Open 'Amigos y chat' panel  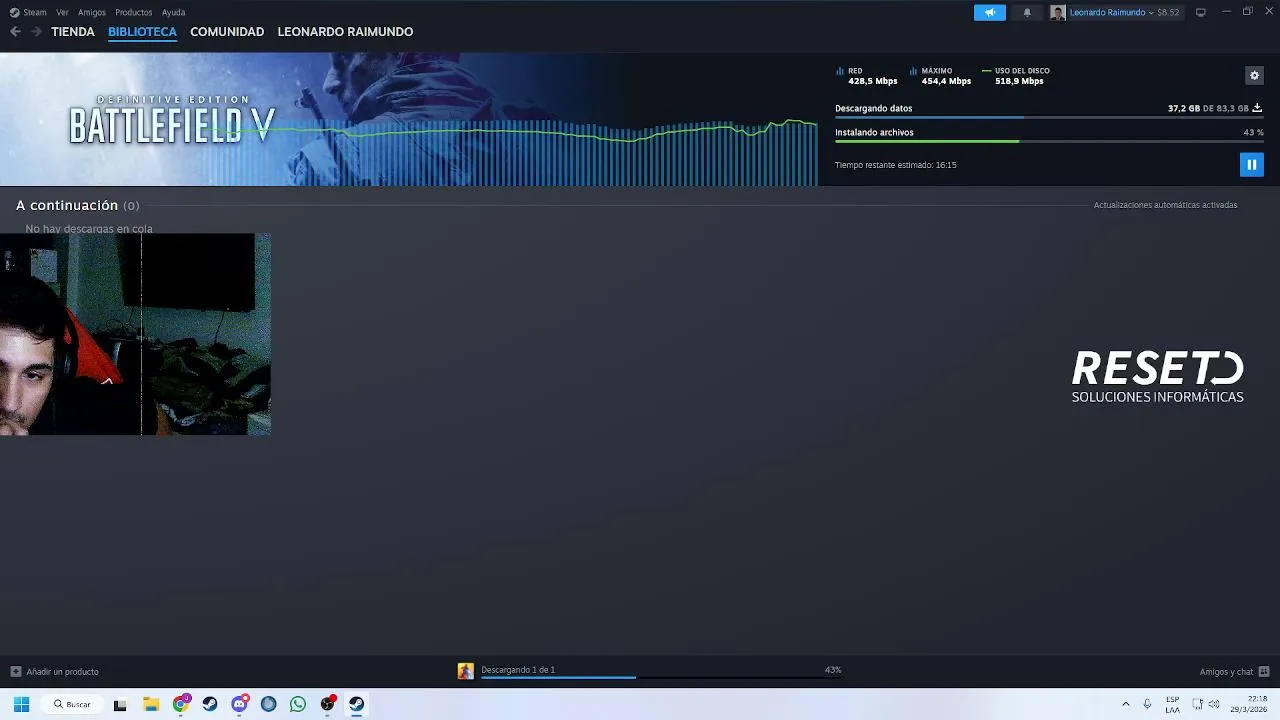pos(1226,672)
